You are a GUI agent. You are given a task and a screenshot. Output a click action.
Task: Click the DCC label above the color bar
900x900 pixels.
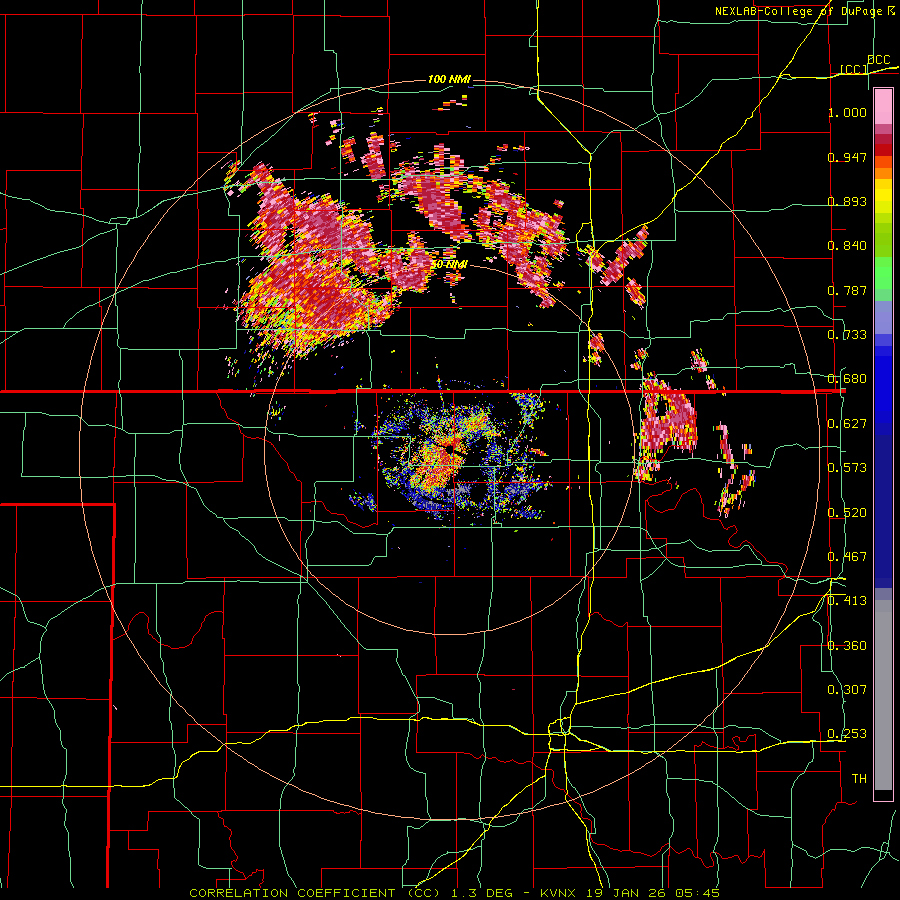click(x=879, y=60)
